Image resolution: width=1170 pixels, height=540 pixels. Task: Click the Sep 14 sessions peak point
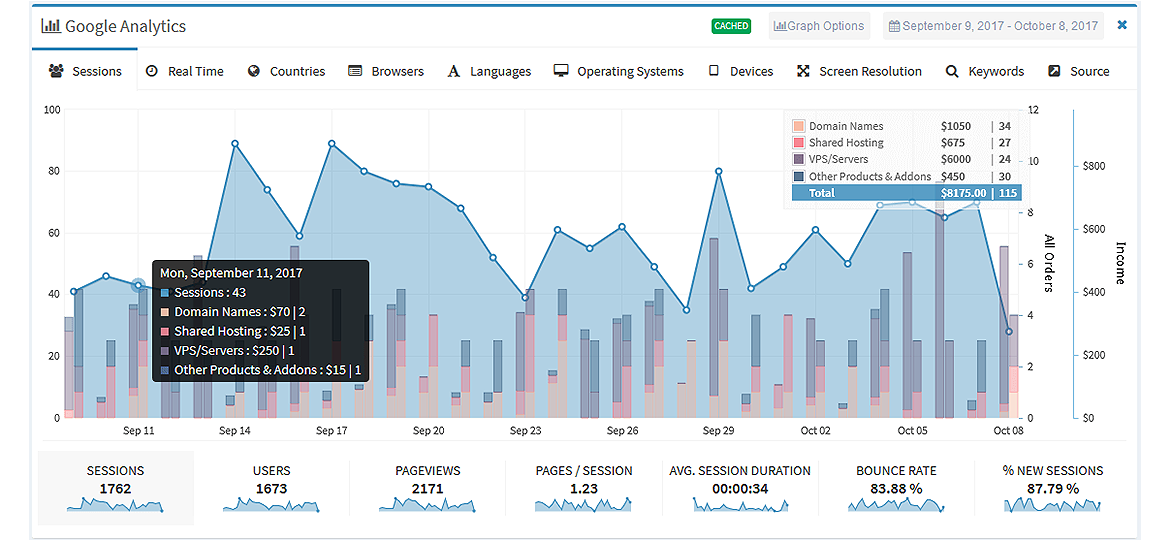pos(234,143)
